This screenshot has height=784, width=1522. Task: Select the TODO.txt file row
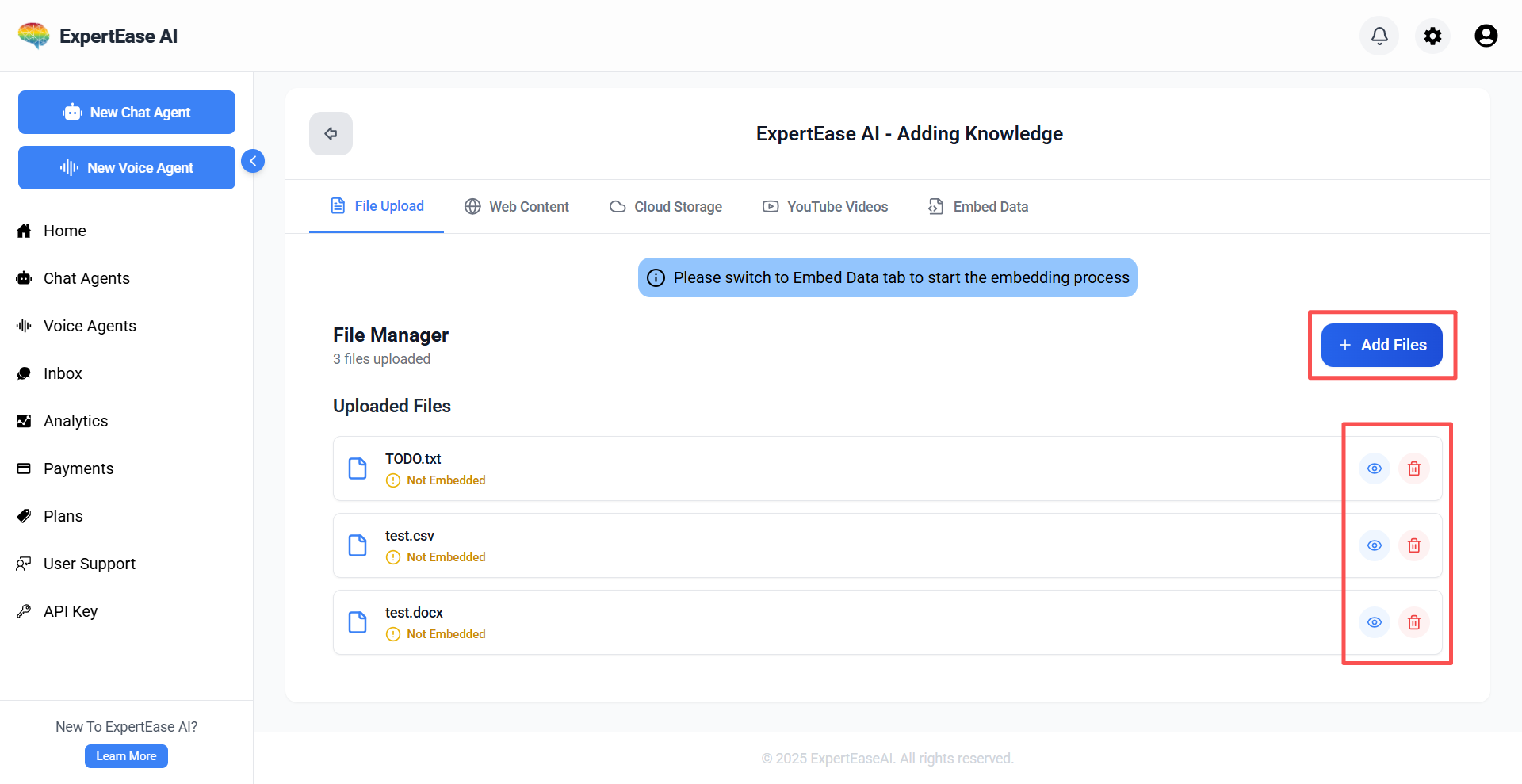coord(793,468)
